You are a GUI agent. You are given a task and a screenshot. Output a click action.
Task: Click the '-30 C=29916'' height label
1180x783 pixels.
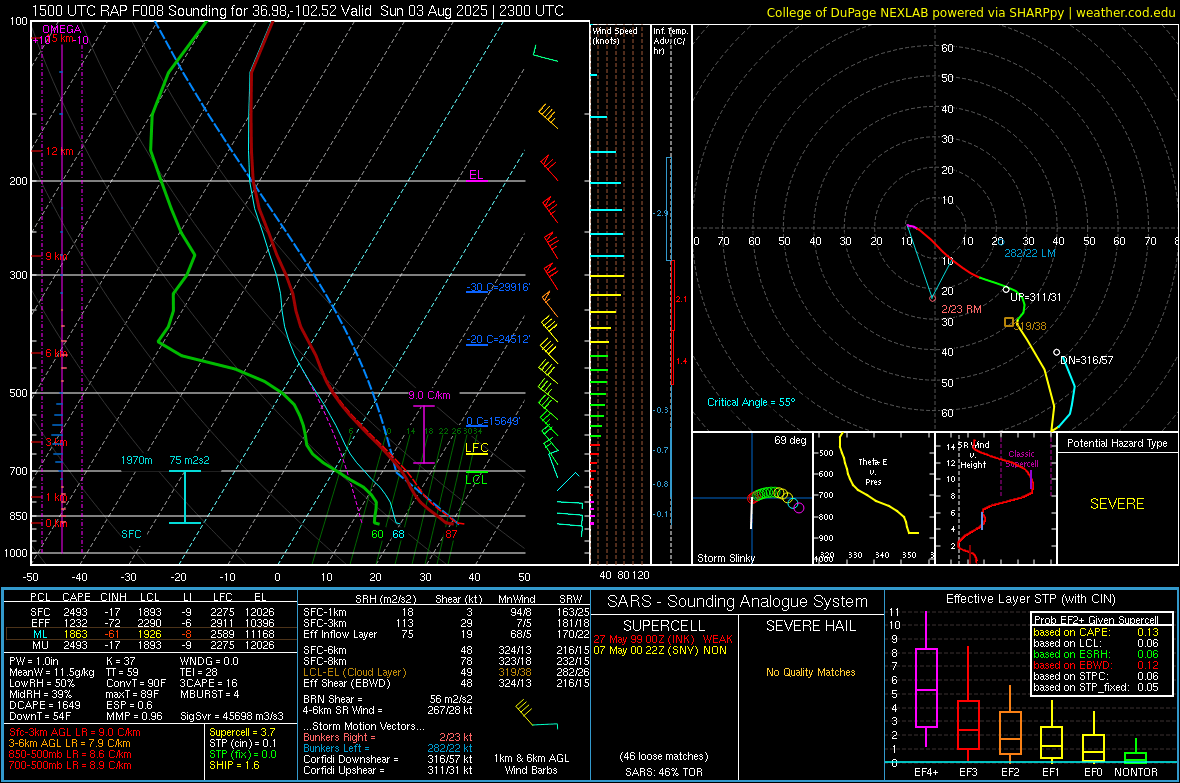pyautogui.click(x=498, y=287)
